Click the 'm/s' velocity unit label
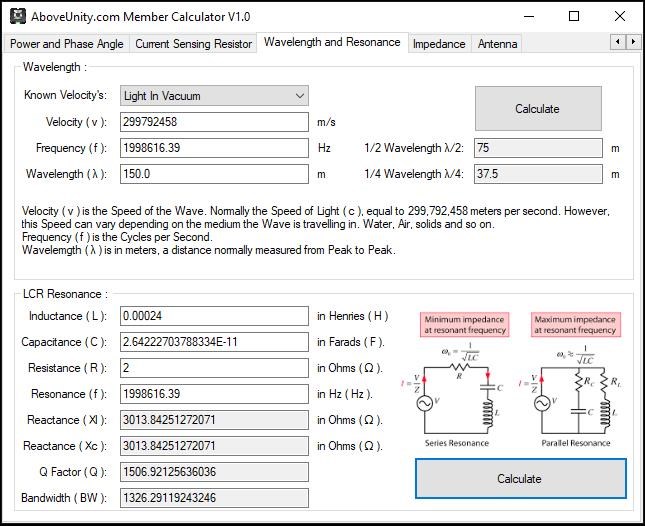 [326, 122]
